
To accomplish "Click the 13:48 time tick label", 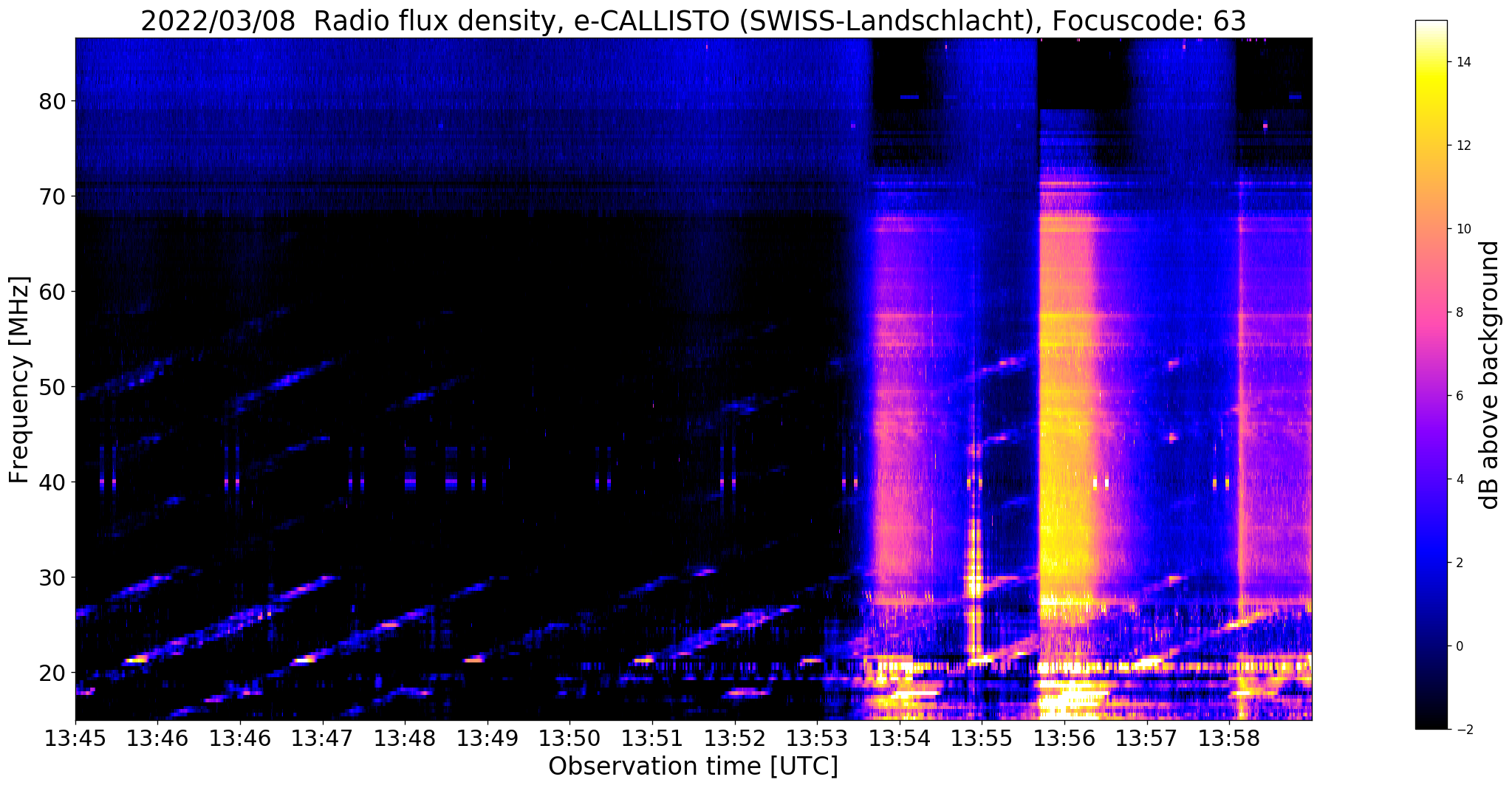I will pos(405,739).
